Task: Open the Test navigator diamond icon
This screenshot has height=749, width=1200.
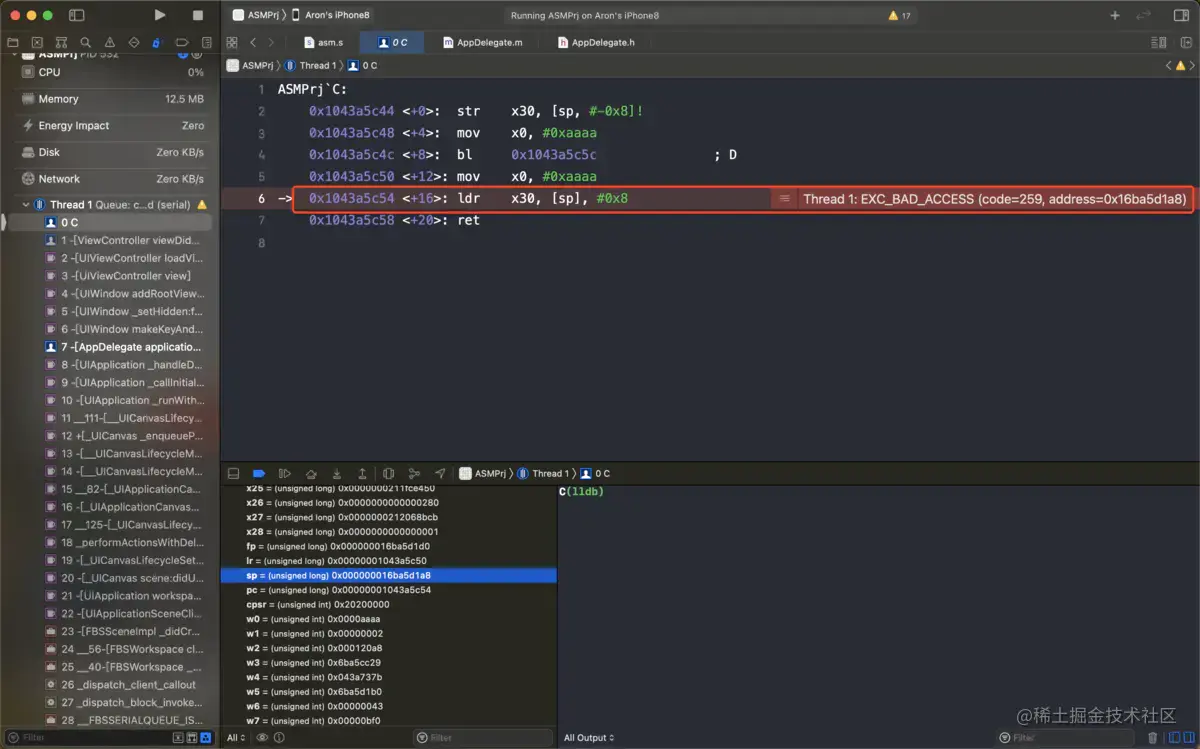Action: (x=133, y=43)
